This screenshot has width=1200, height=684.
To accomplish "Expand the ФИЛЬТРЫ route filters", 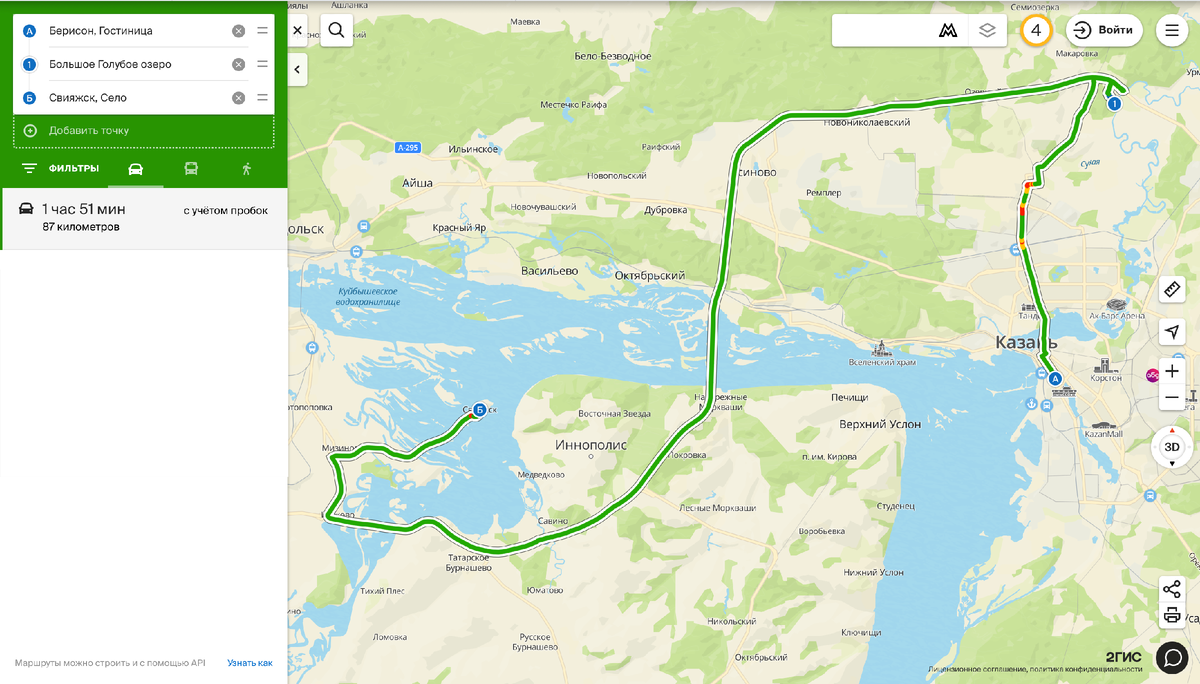I will coord(60,168).
